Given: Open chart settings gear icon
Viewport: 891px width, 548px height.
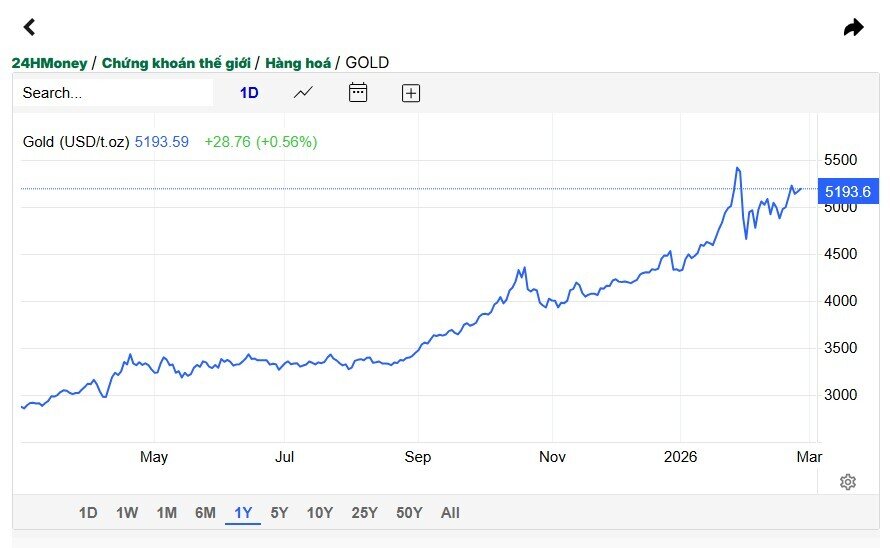Looking at the screenshot, I should (x=848, y=482).
